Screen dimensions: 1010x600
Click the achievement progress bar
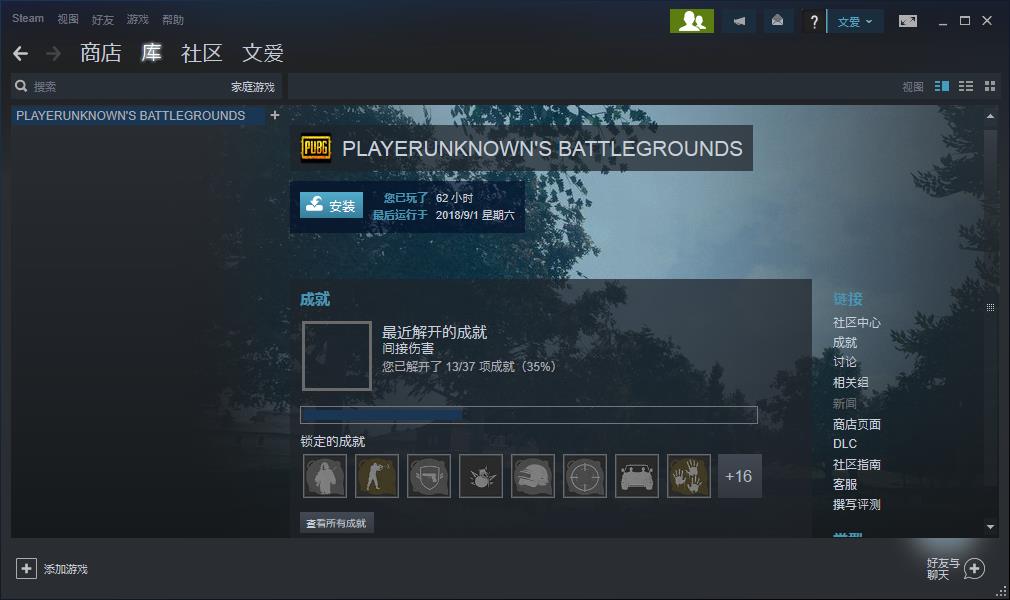[529, 414]
